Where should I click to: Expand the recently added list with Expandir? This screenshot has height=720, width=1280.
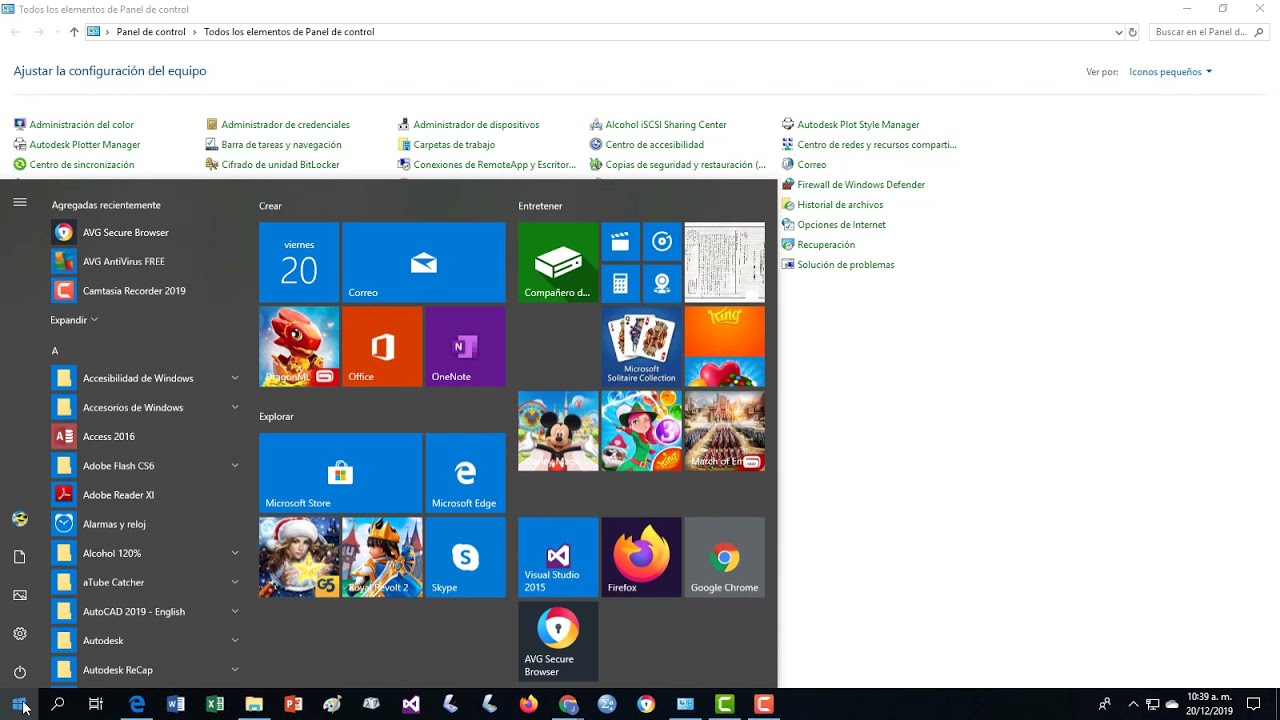pos(74,320)
